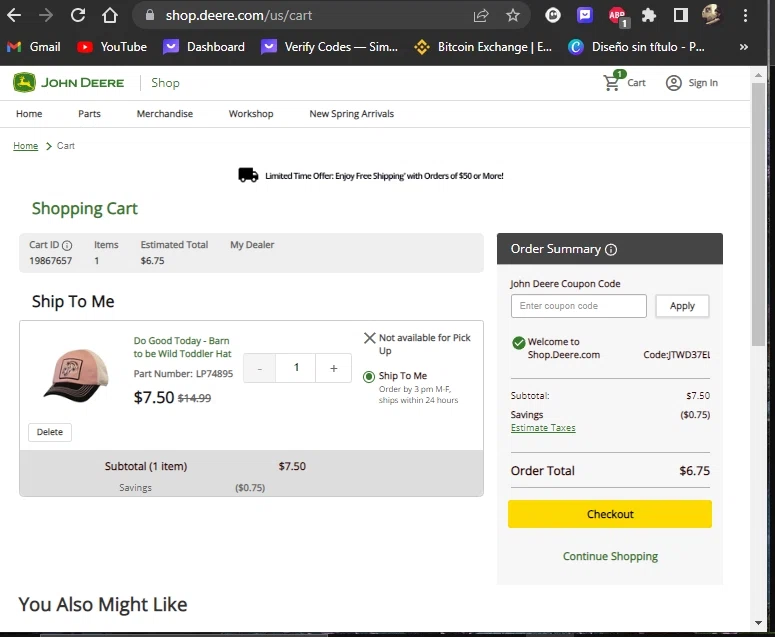Screen dimensions: 775x637
Task: Open the Chrome profile avatar
Action: (x=711, y=15)
